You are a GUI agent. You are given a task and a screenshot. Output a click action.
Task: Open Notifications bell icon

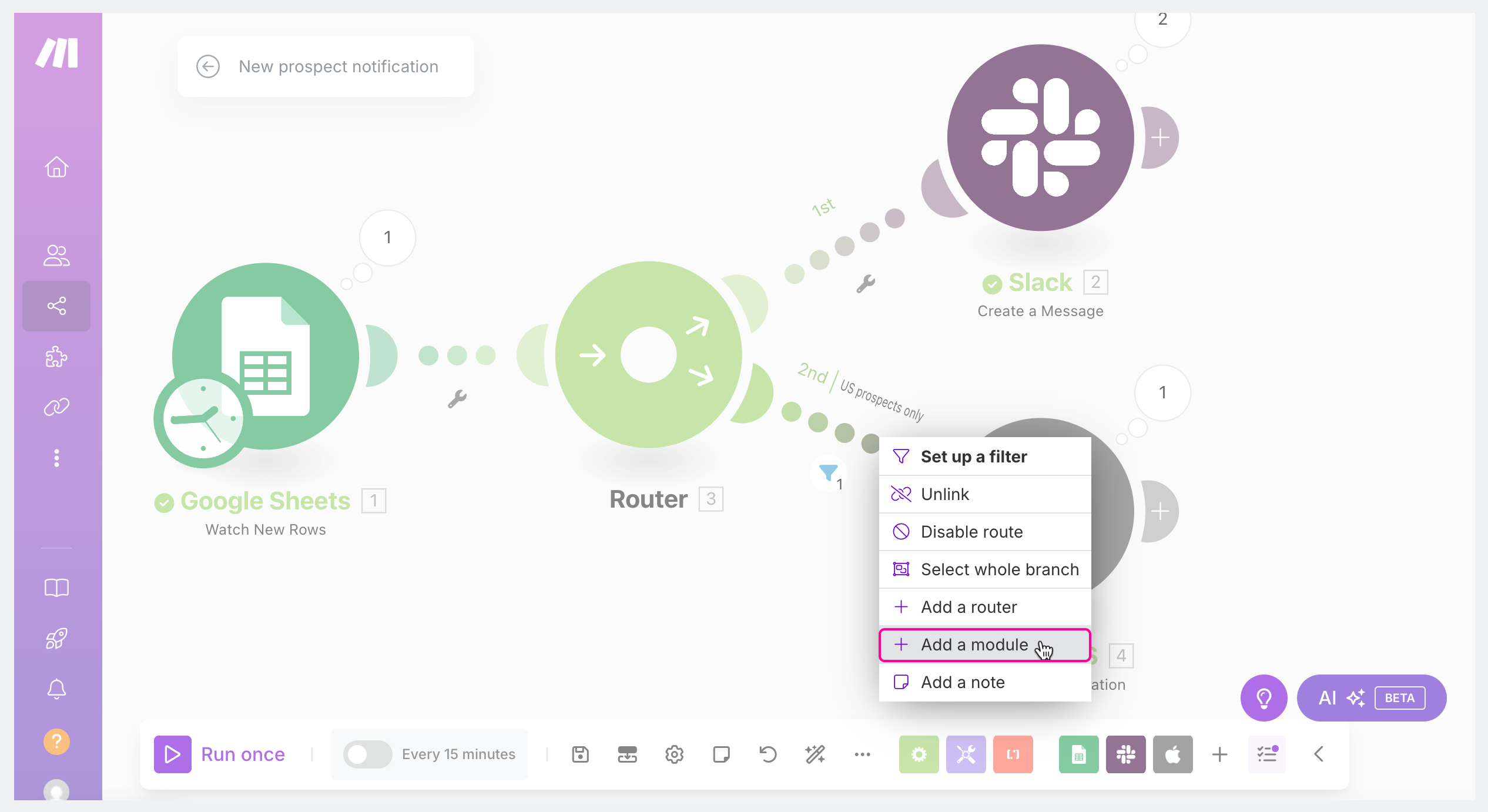coord(56,689)
